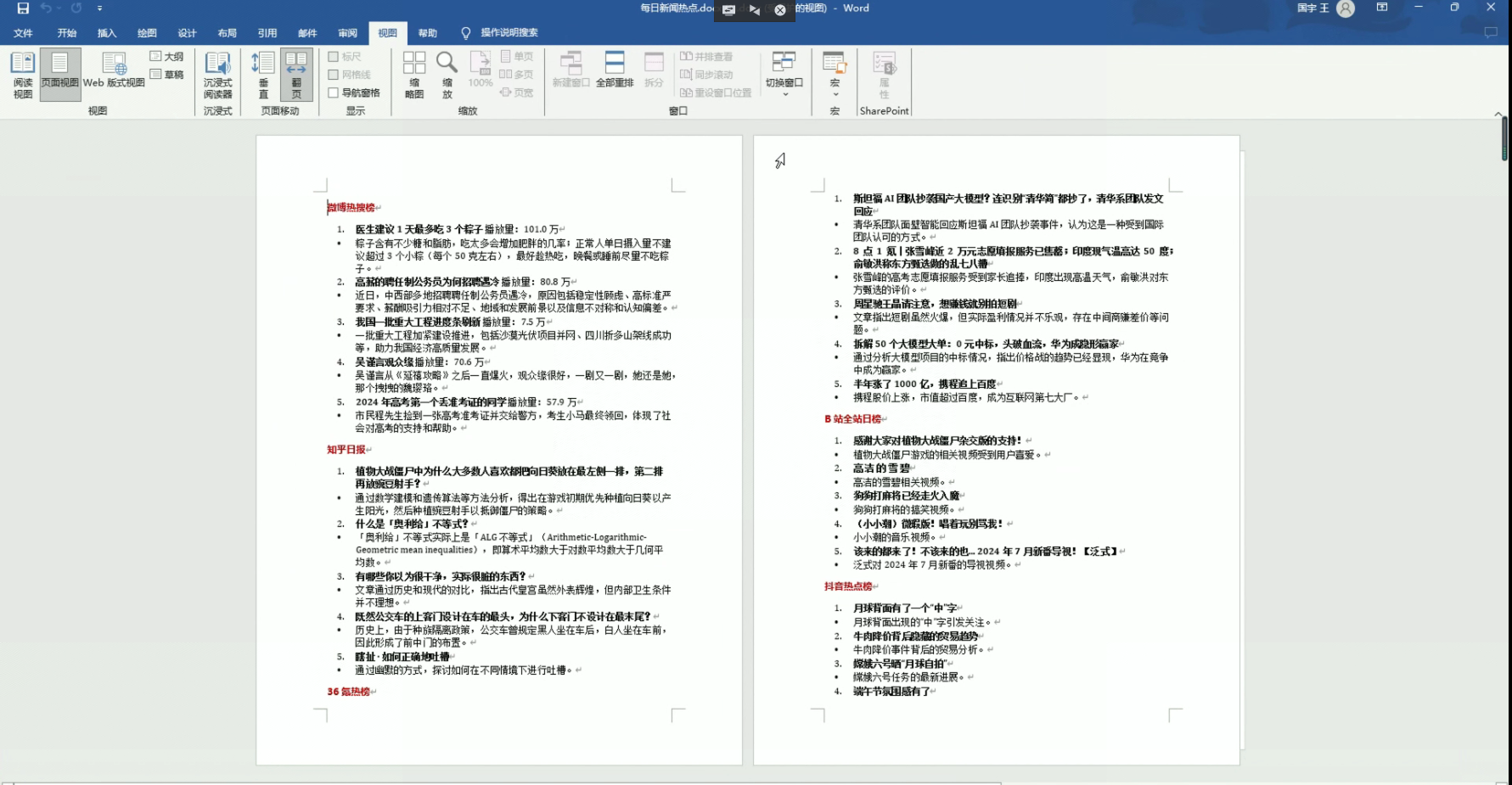Image resolution: width=1512 pixels, height=785 pixels.
Task: Toggle the 标尺 ruler checkbox
Action: point(334,57)
